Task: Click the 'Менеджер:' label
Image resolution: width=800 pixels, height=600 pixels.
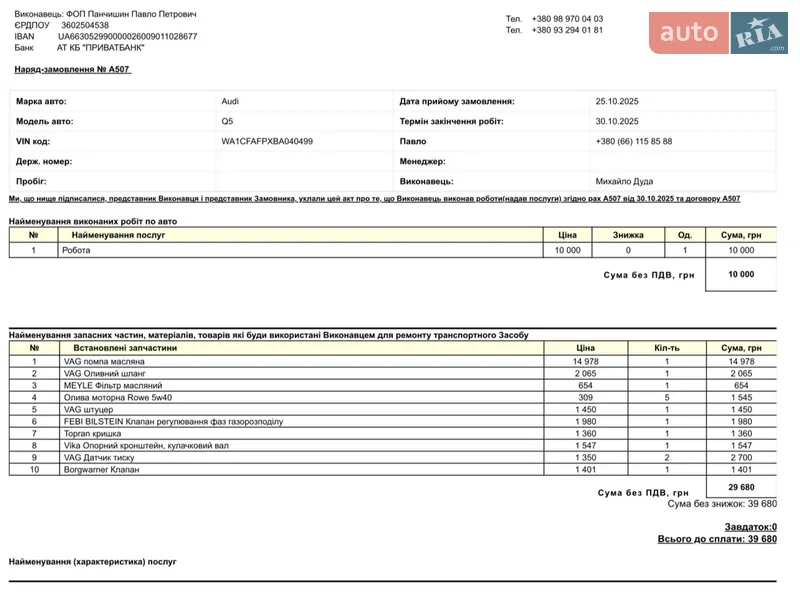Action: [422, 161]
